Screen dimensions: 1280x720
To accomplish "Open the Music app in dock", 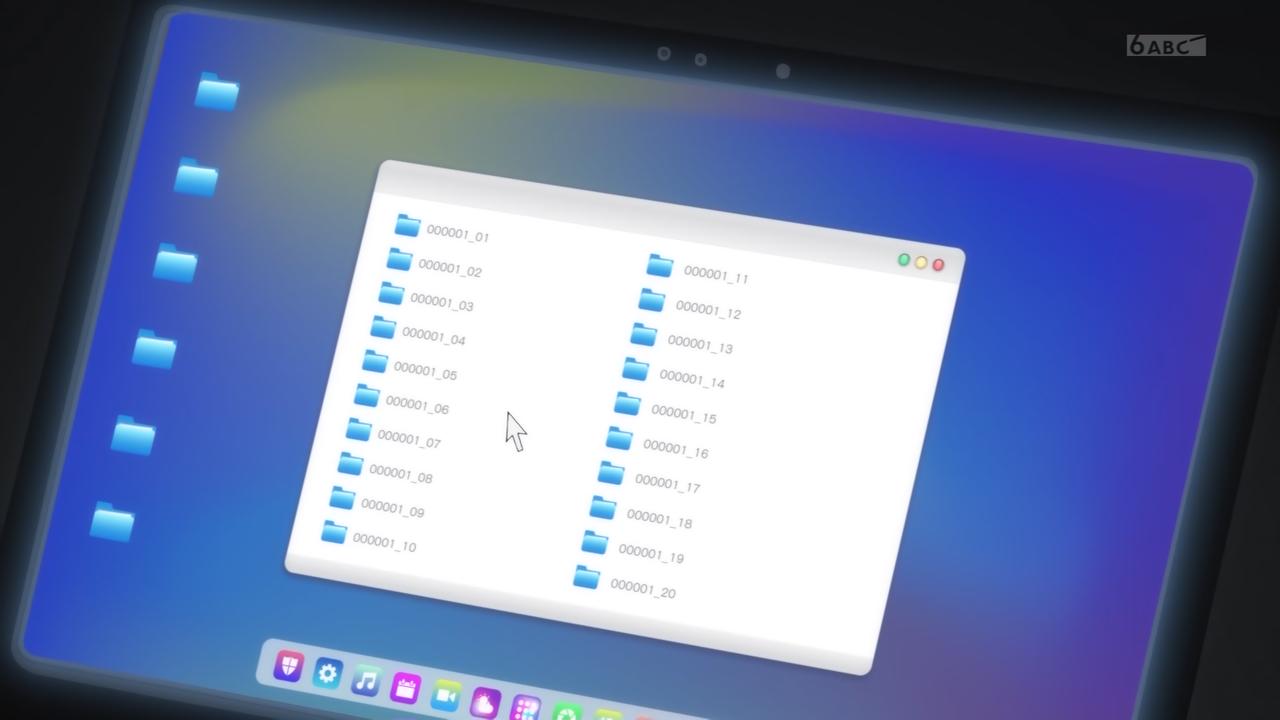I will tap(366, 682).
